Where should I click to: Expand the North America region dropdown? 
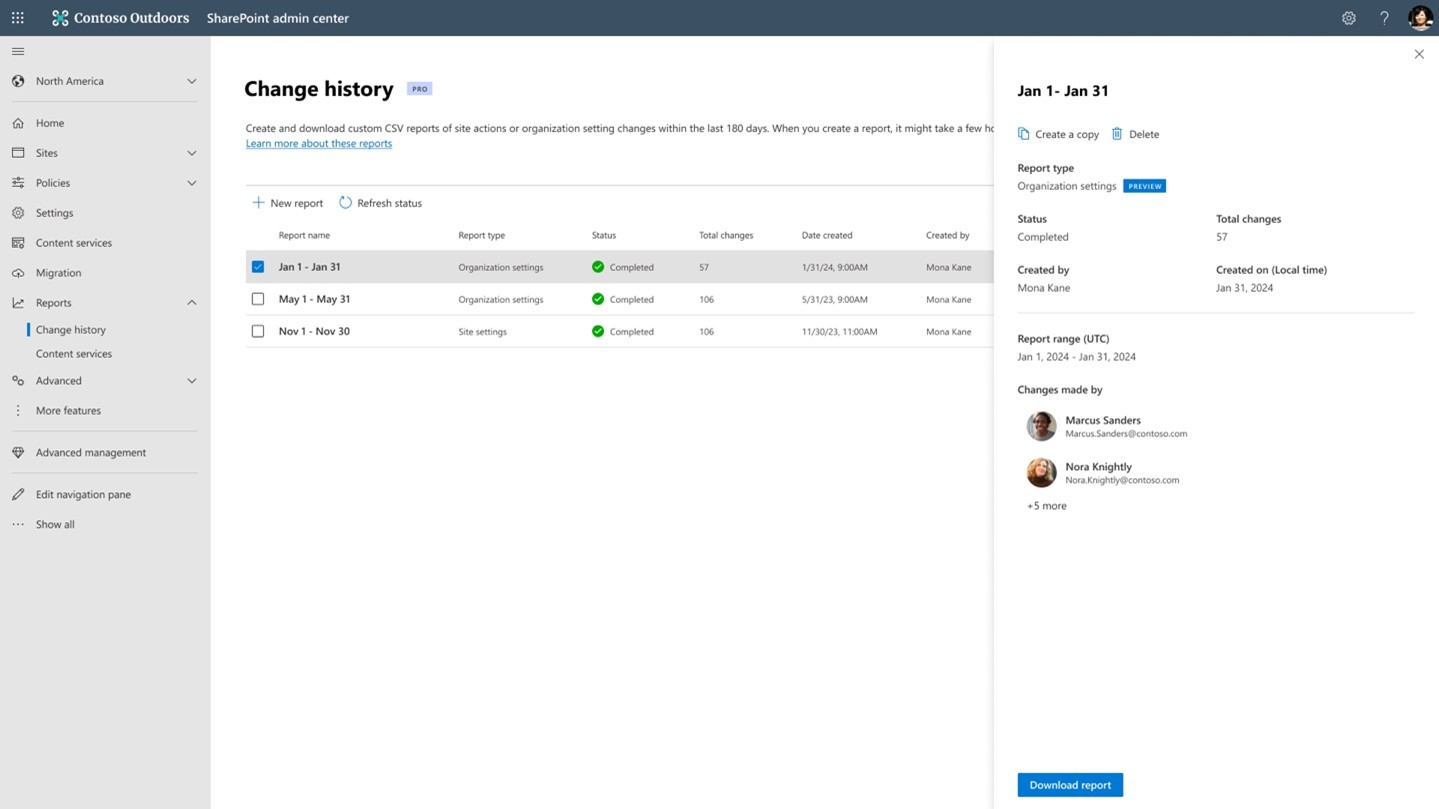pos(191,81)
